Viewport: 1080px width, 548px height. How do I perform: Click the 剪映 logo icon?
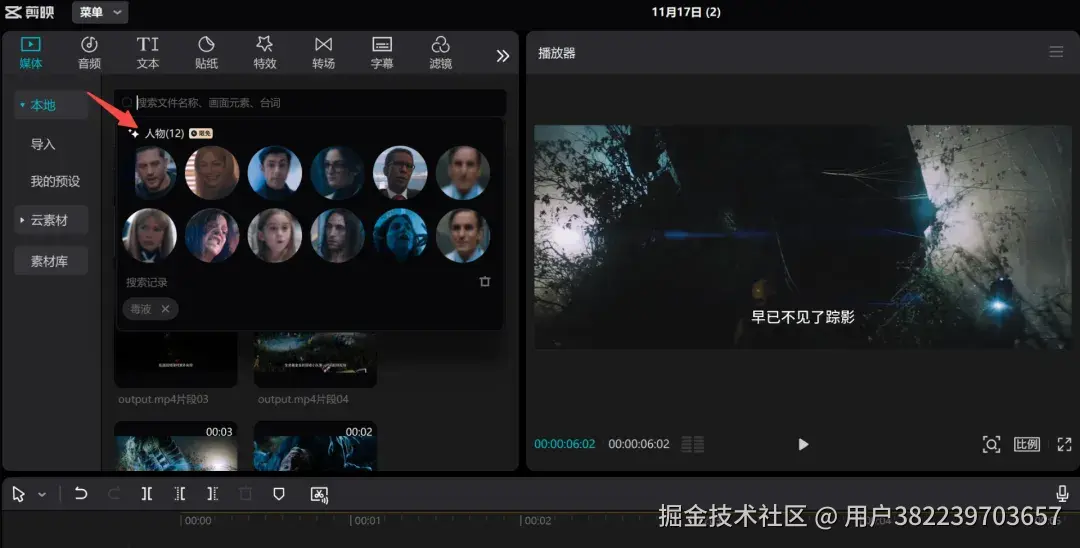pyautogui.click(x=29, y=12)
